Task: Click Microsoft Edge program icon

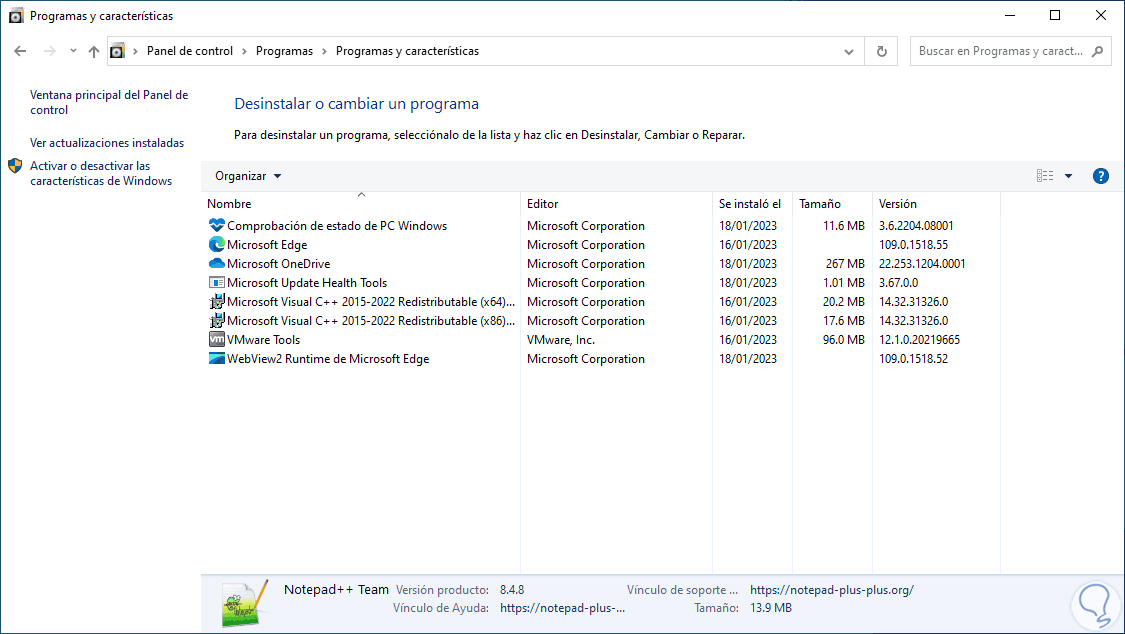Action: [217, 245]
